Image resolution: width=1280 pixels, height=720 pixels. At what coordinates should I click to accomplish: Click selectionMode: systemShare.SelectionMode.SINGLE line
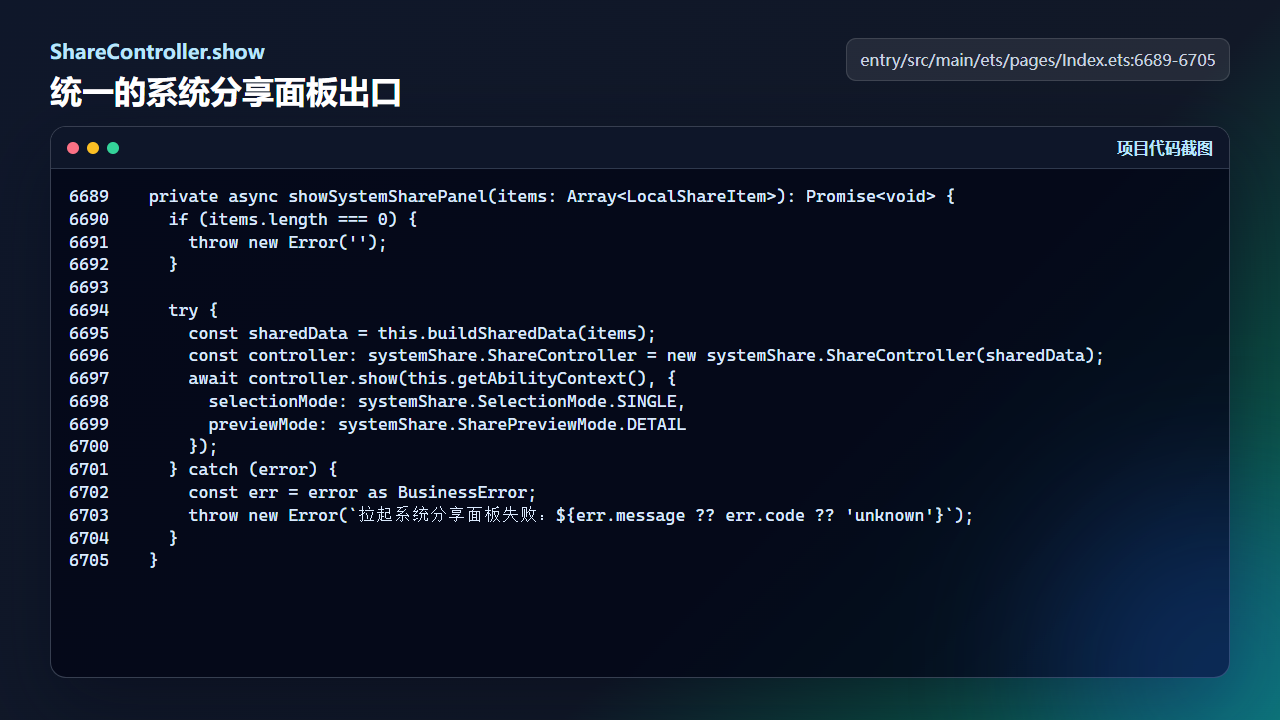click(447, 401)
